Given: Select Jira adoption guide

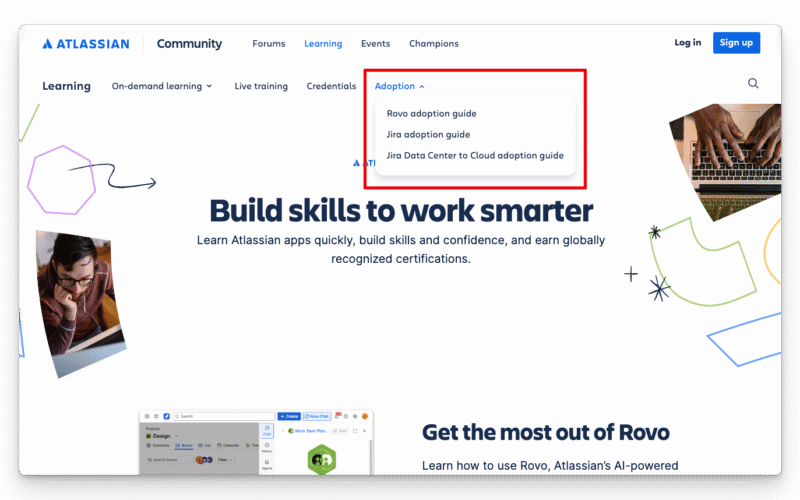Looking at the screenshot, I should [x=428, y=134].
